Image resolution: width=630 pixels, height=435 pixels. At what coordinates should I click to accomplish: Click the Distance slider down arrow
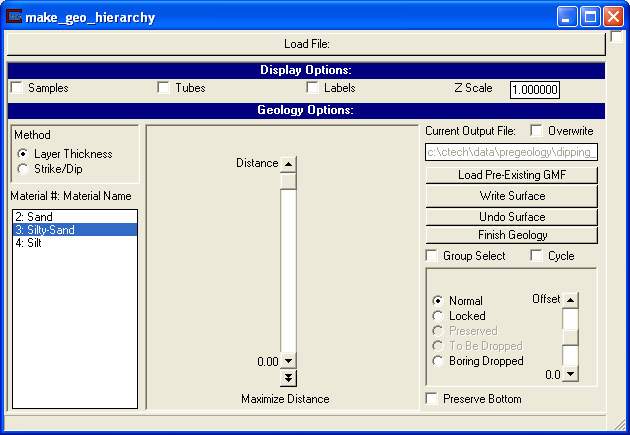[x=288, y=361]
